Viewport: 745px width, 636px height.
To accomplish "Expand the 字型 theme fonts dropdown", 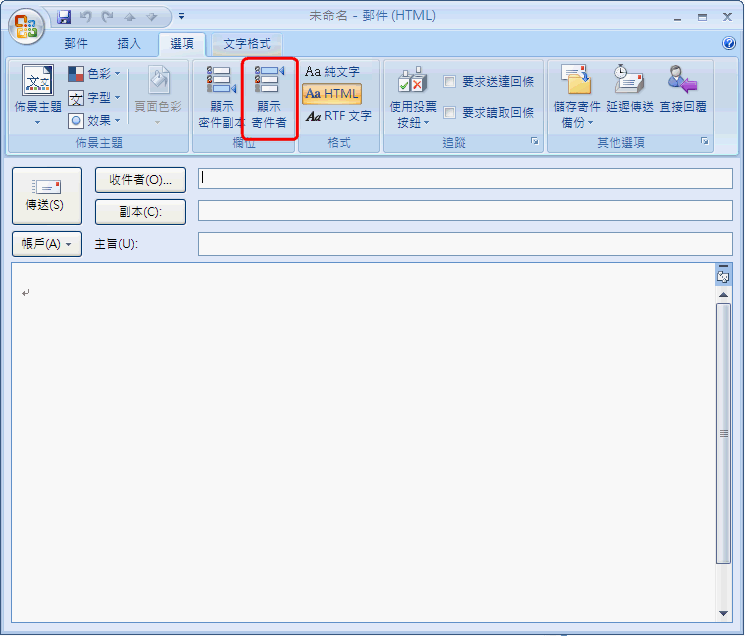I will (94, 98).
